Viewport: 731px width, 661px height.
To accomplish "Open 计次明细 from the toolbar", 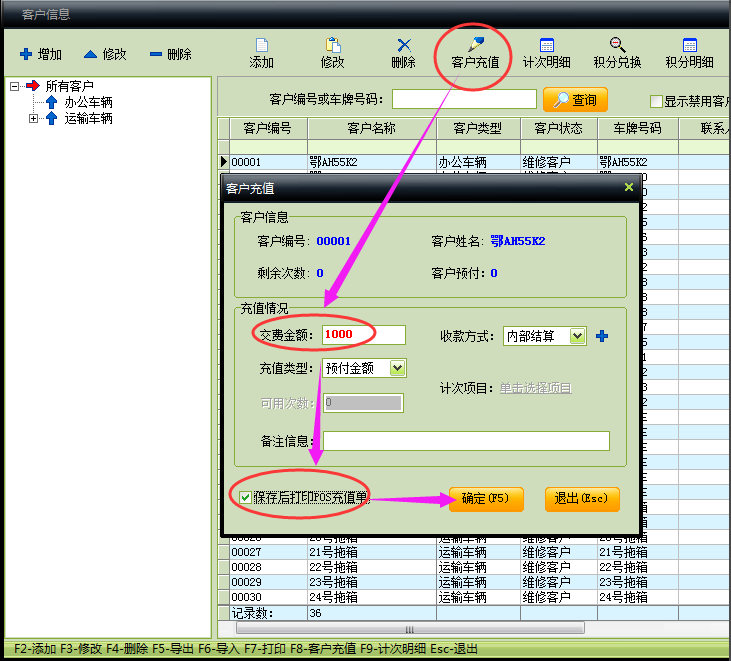I will (546, 53).
